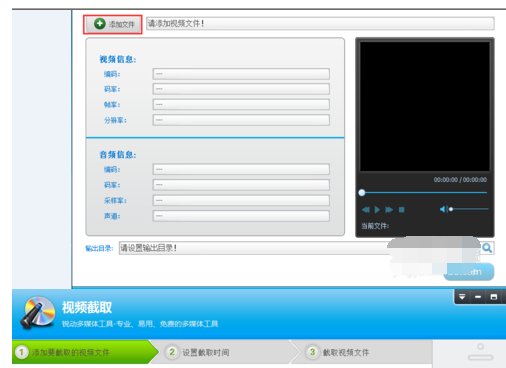506x368 pixels.
Task: Click the resolution (分辨率) field
Action: (x=241, y=120)
